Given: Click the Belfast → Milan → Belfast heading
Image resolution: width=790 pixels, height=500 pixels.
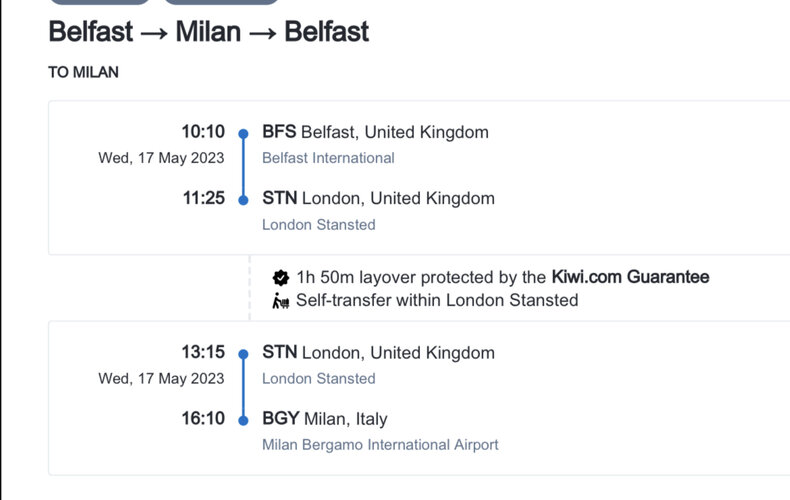Looking at the screenshot, I should [x=209, y=32].
